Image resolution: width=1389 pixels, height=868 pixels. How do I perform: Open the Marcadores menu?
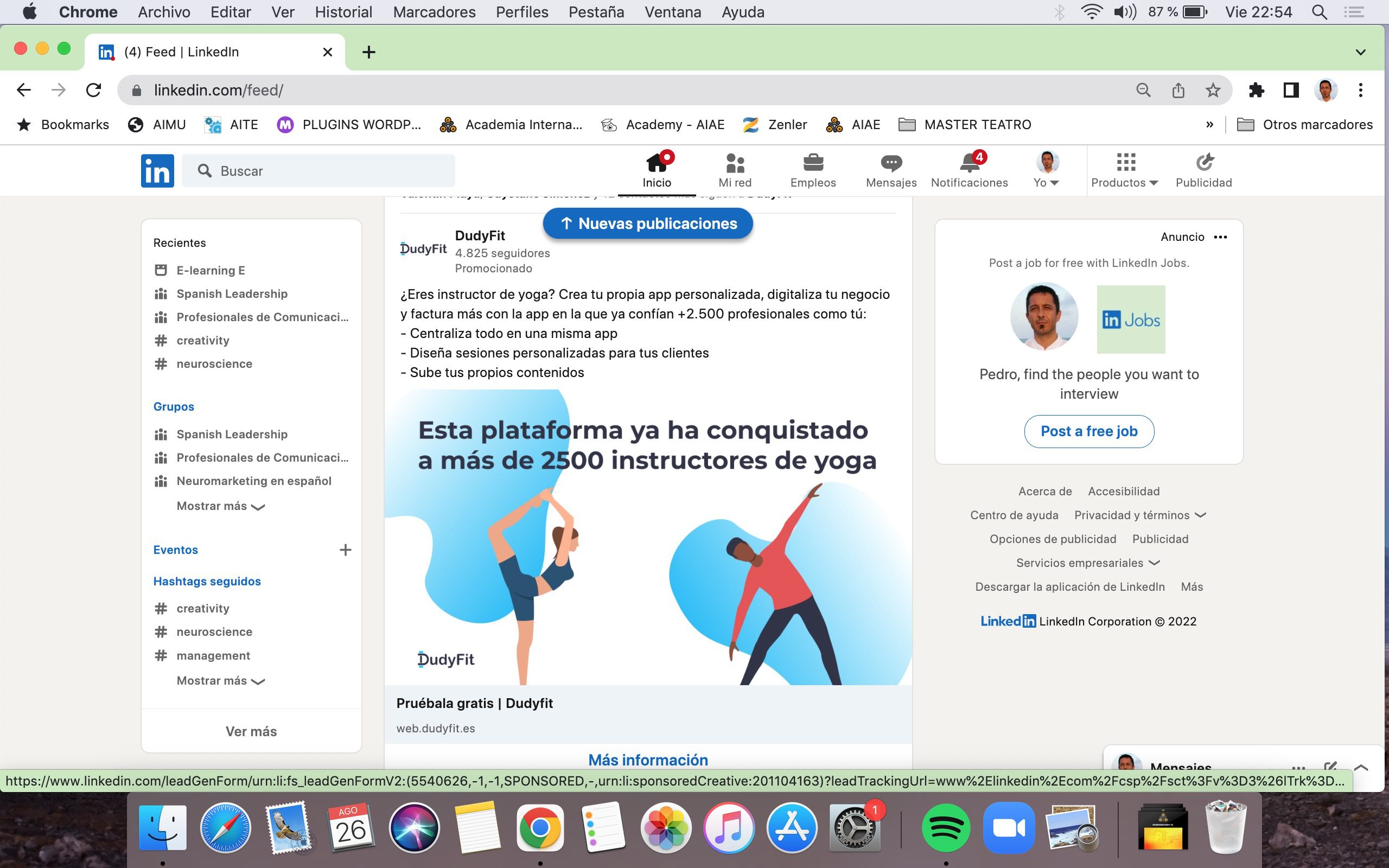click(x=434, y=12)
